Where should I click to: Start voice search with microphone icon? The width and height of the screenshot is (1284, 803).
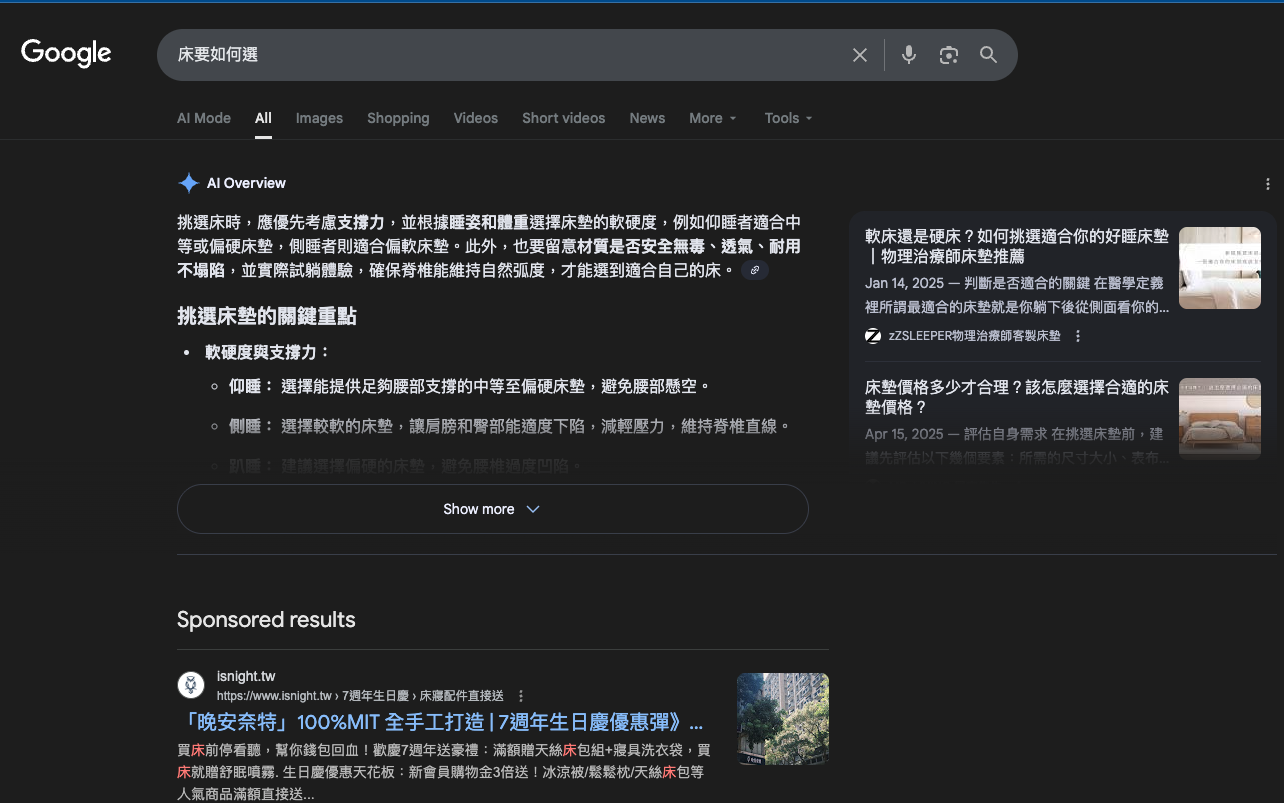pyautogui.click(x=908, y=55)
